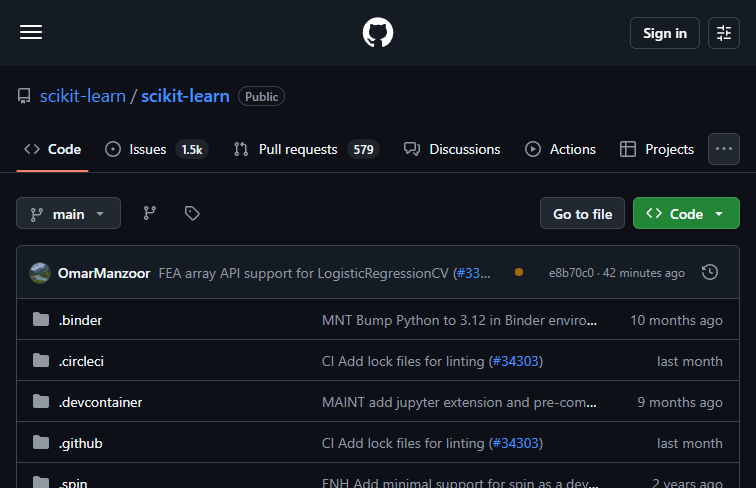Go to GitHub homepage via Octocat logo
The width and height of the screenshot is (756, 488).
(x=378, y=33)
